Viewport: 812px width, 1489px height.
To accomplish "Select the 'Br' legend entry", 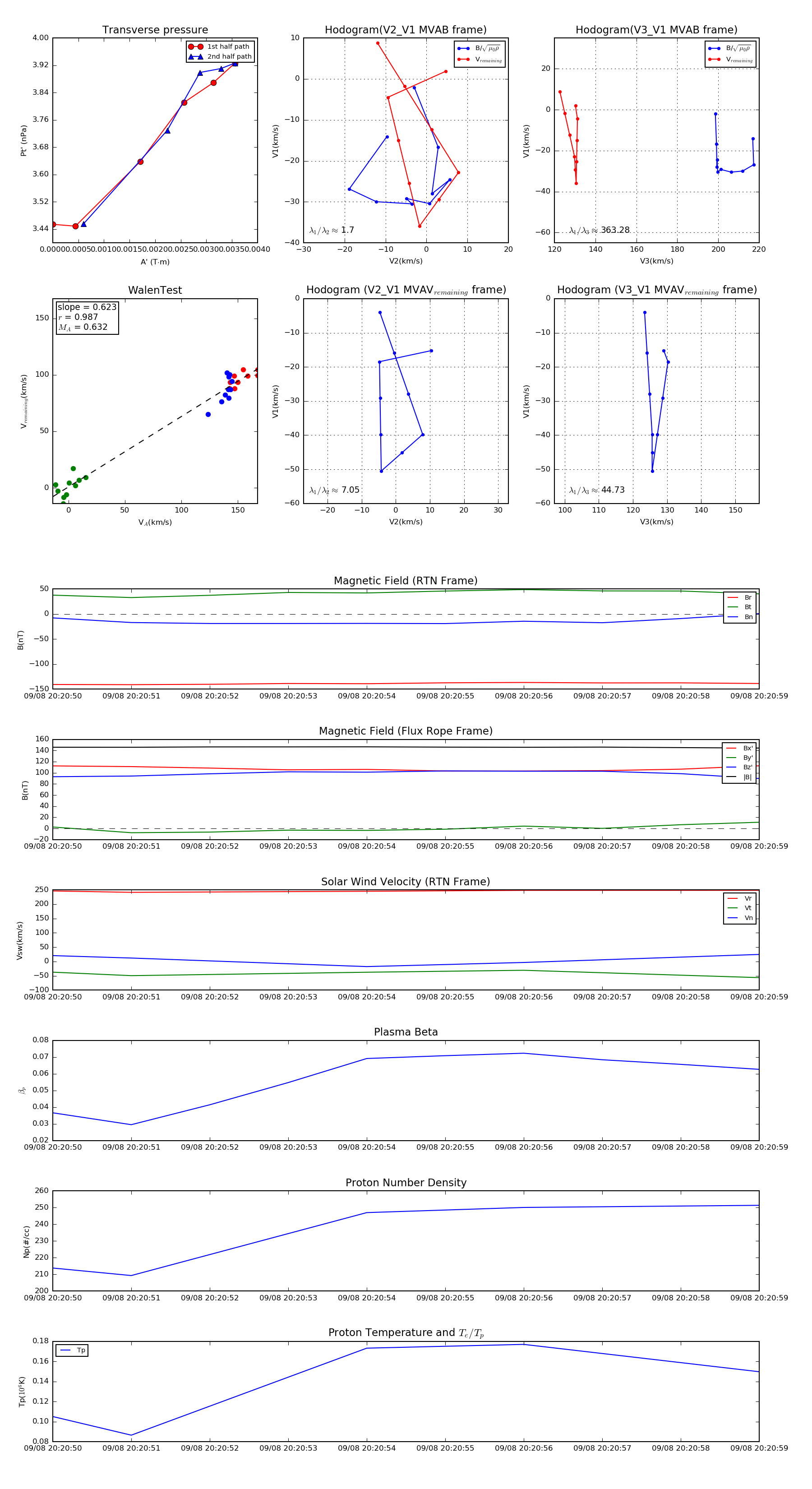I will click(740, 598).
